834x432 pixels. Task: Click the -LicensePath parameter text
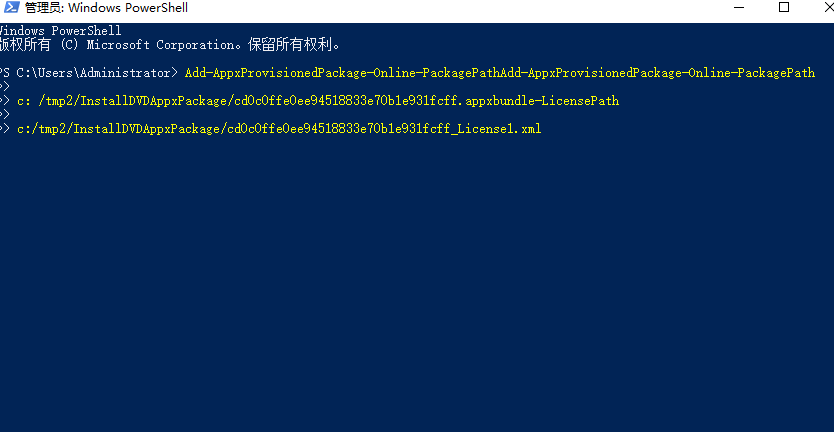tap(581, 101)
